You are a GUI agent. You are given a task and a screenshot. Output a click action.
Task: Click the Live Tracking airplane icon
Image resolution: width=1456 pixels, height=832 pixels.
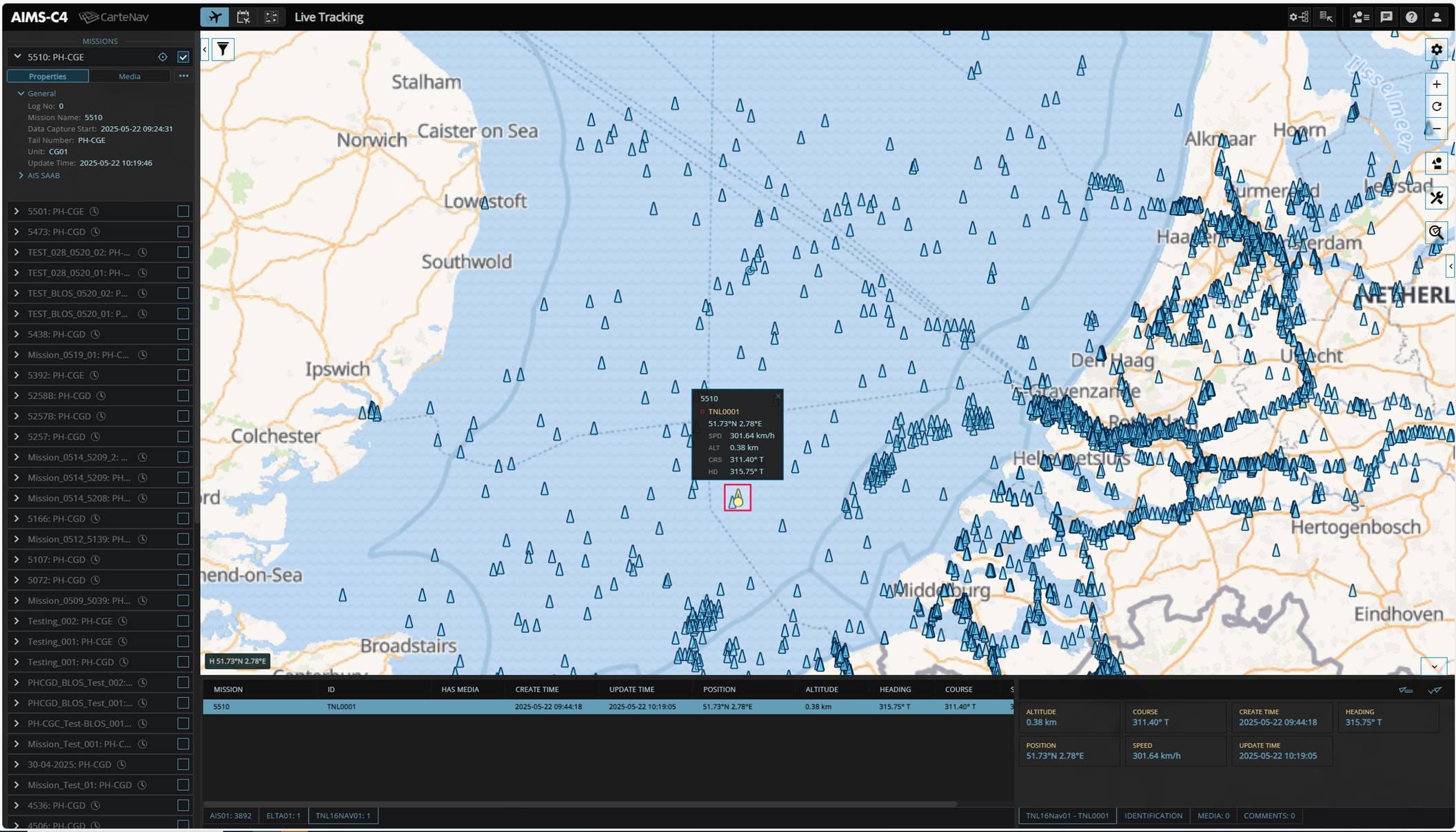[x=214, y=17]
